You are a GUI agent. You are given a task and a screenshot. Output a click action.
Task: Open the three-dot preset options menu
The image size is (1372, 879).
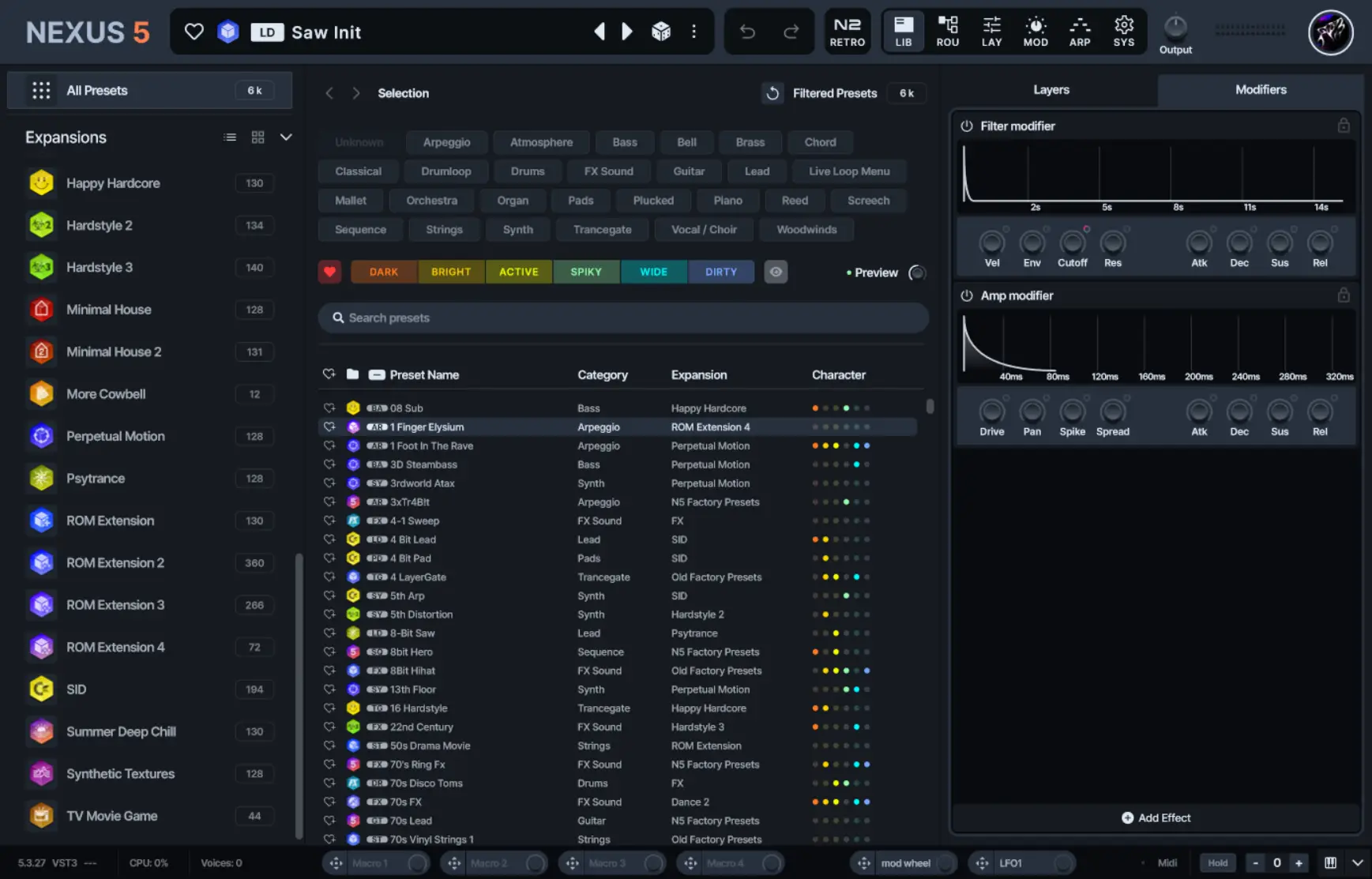pyautogui.click(x=694, y=32)
